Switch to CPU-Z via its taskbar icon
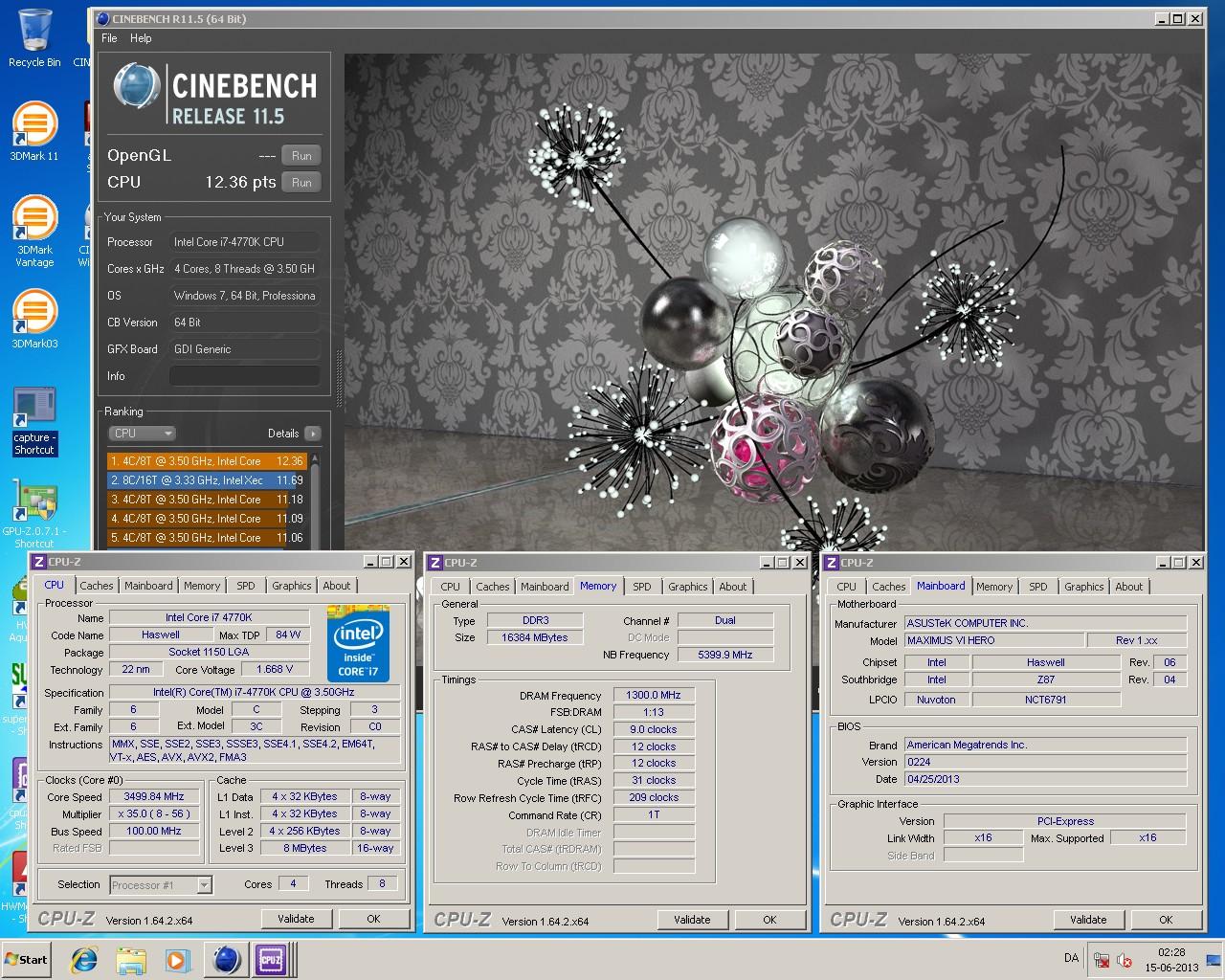Screen dimensions: 1225x980 coord(272,960)
